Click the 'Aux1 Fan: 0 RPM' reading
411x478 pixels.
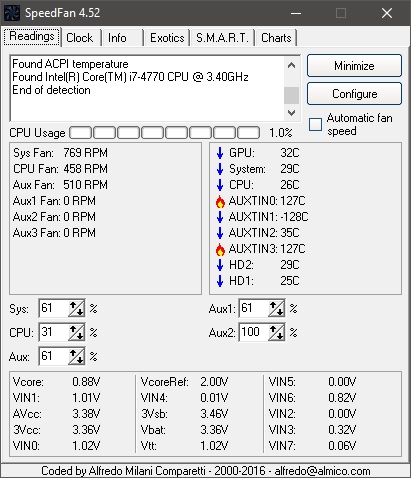click(54, 201)
